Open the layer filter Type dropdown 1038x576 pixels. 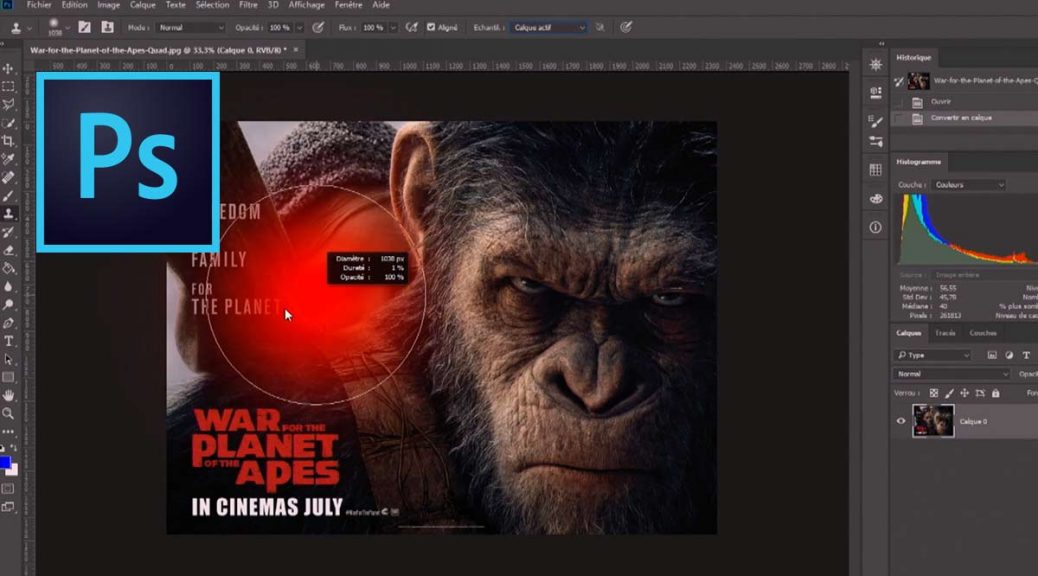933,356
